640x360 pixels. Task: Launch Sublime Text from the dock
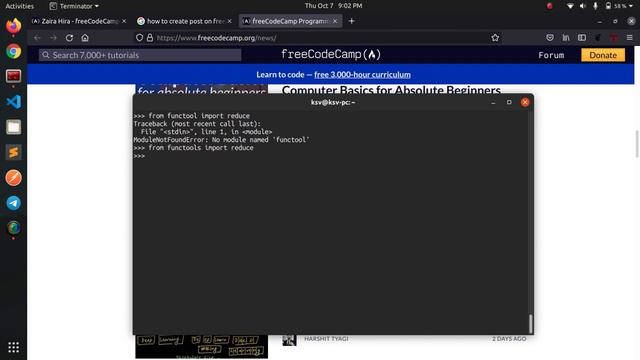(x=13, y=152)
